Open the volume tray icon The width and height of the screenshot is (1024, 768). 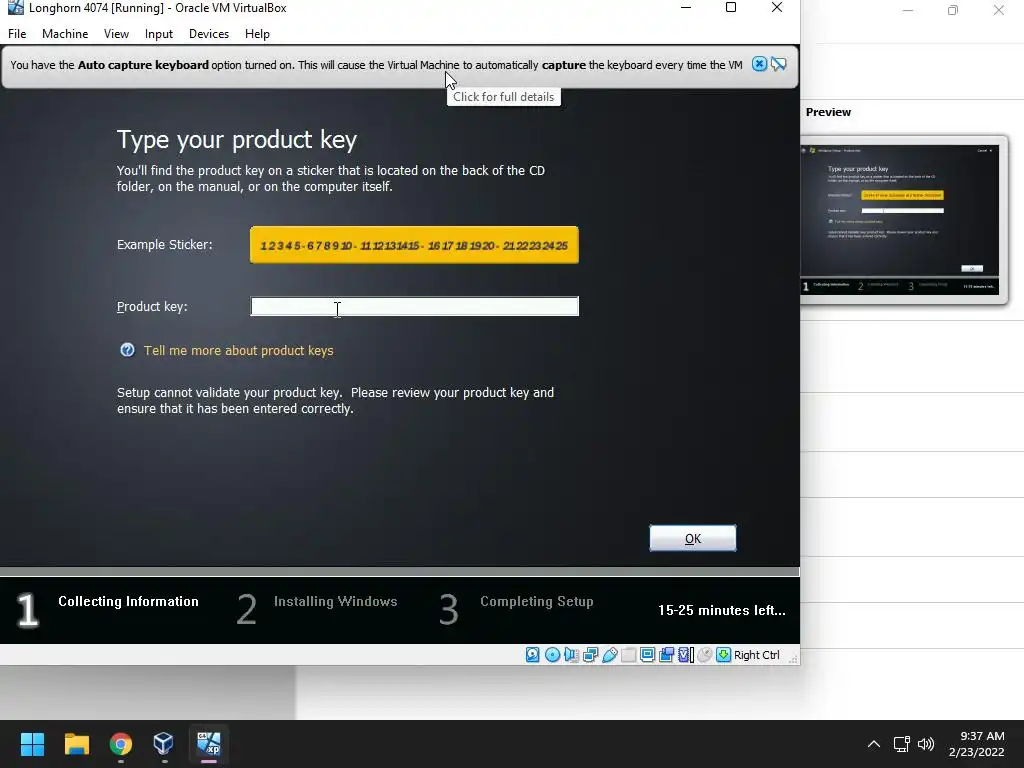(926, 744)
